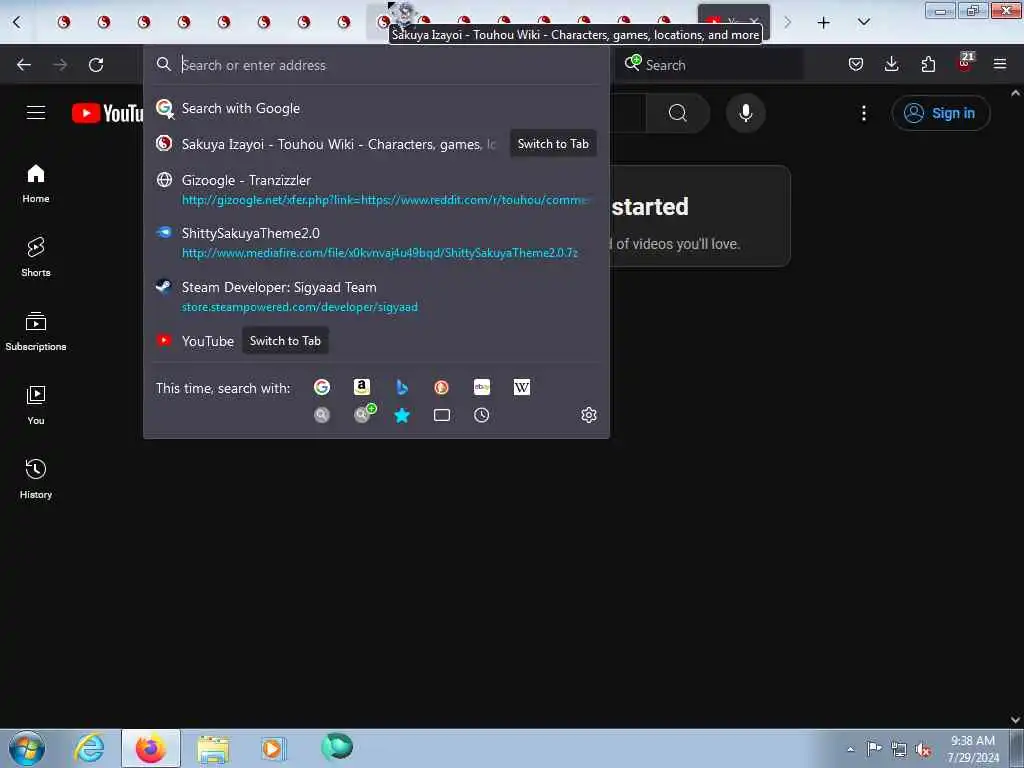1024x768 pixels.
Task: Select the Search with Google suggestion
Action: pos(376,108)
